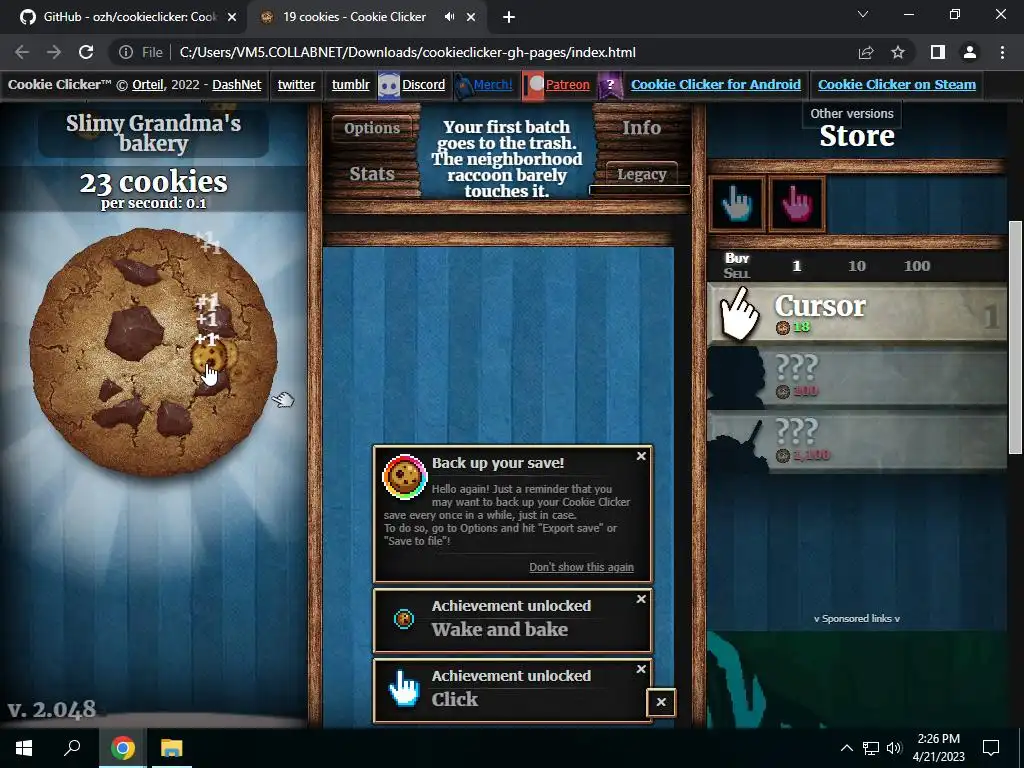
Task: Click Don't show this again link
Action: tap(581, 567)
